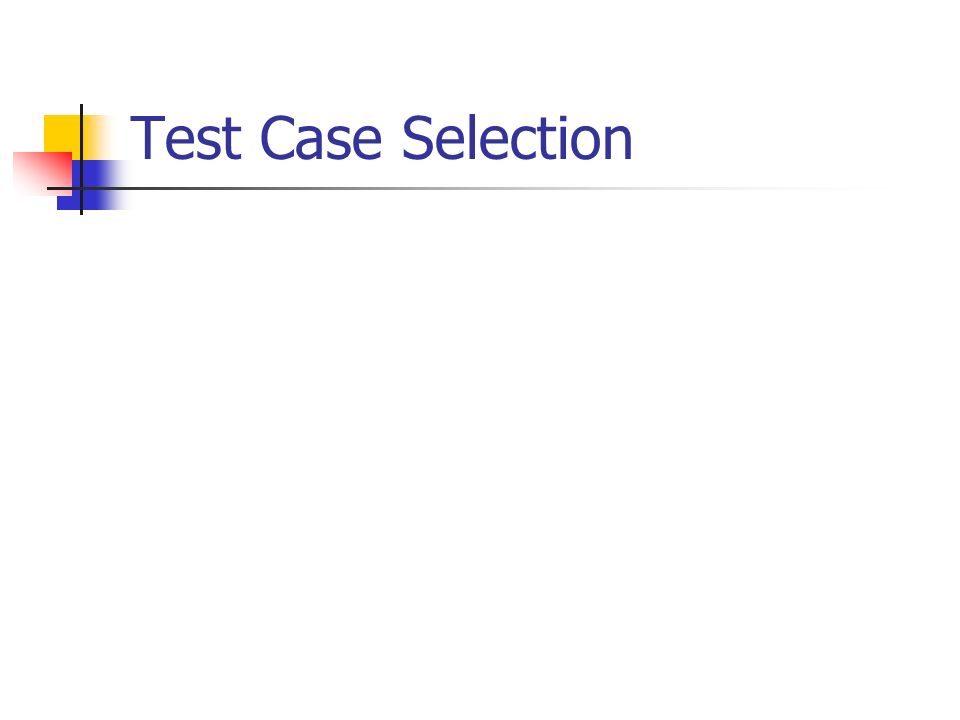Click the bottom end of the vertical black line
Viewport: 960px width, 720px height.
(x=81, y=213)
